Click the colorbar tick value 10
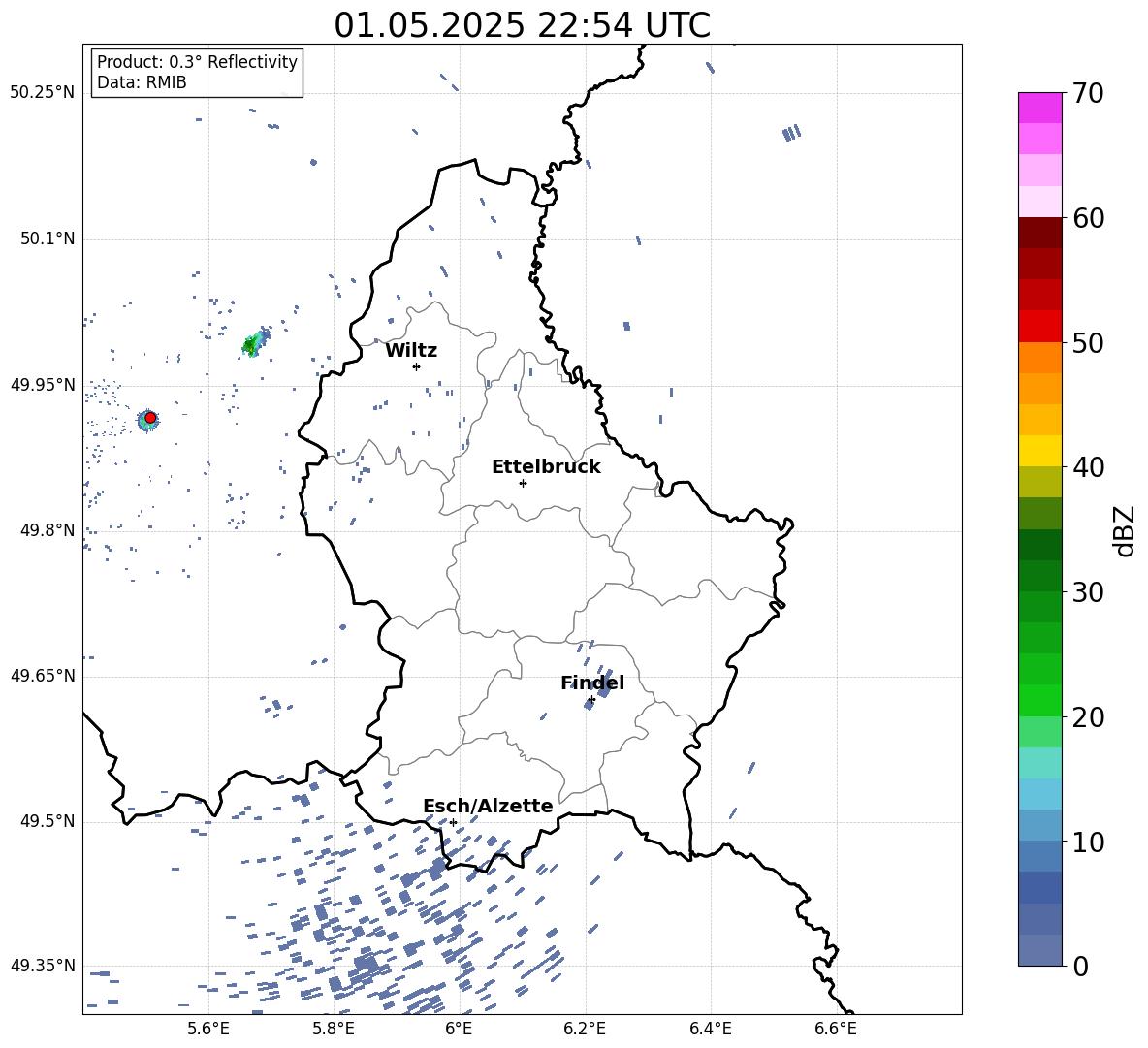Image resolution: width=1148 pixels, height=1048 pixels. [x=1088, y=842]
